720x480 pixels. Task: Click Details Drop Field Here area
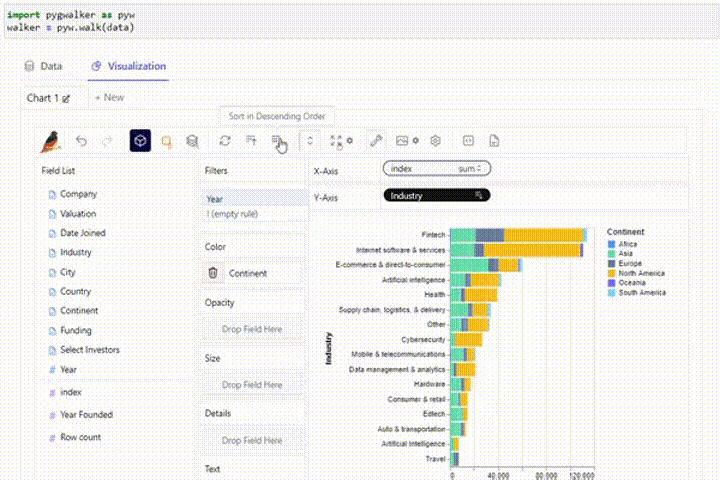coord(252,440)
